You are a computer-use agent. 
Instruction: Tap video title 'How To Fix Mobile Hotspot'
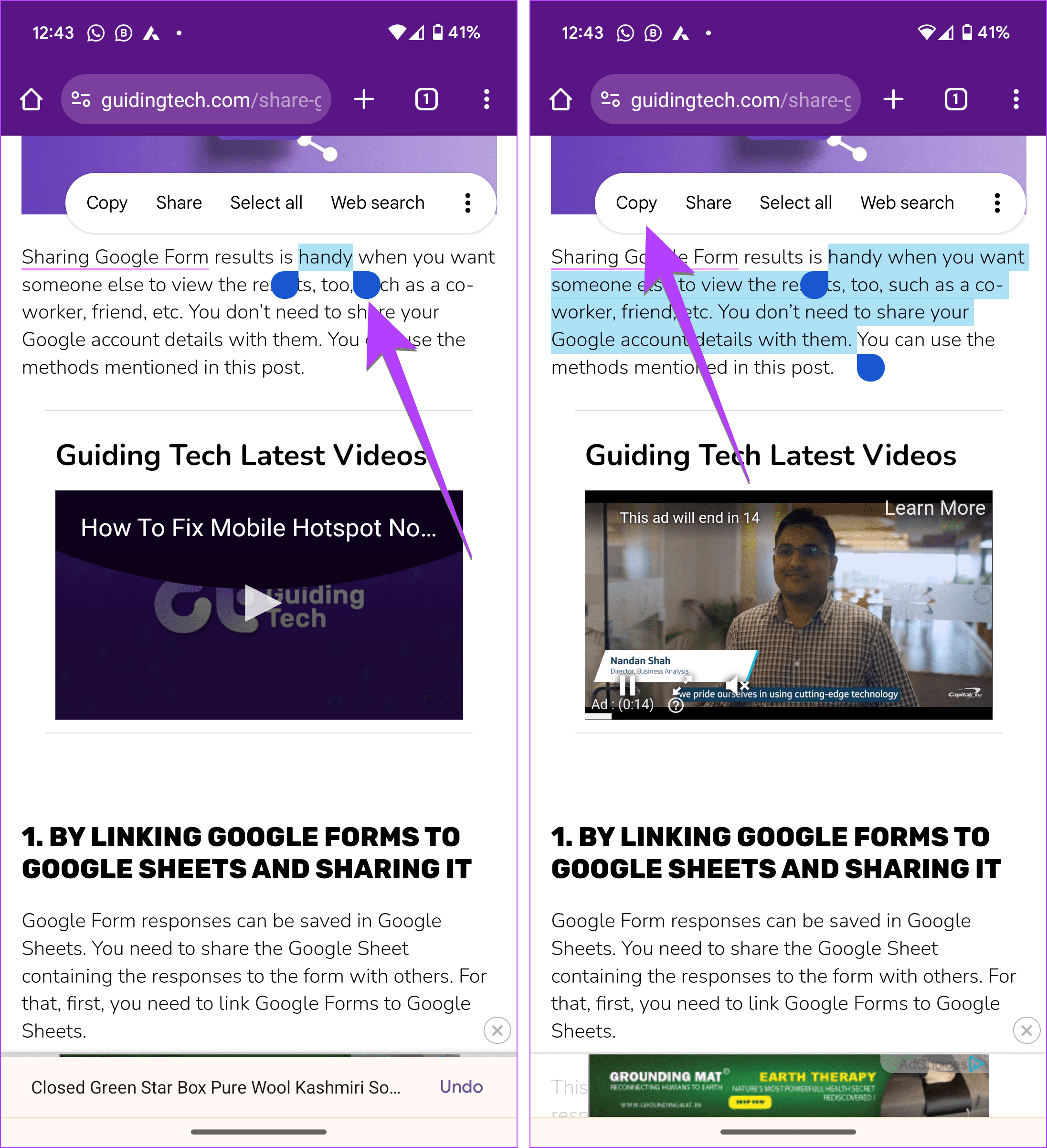pos(258,528)
